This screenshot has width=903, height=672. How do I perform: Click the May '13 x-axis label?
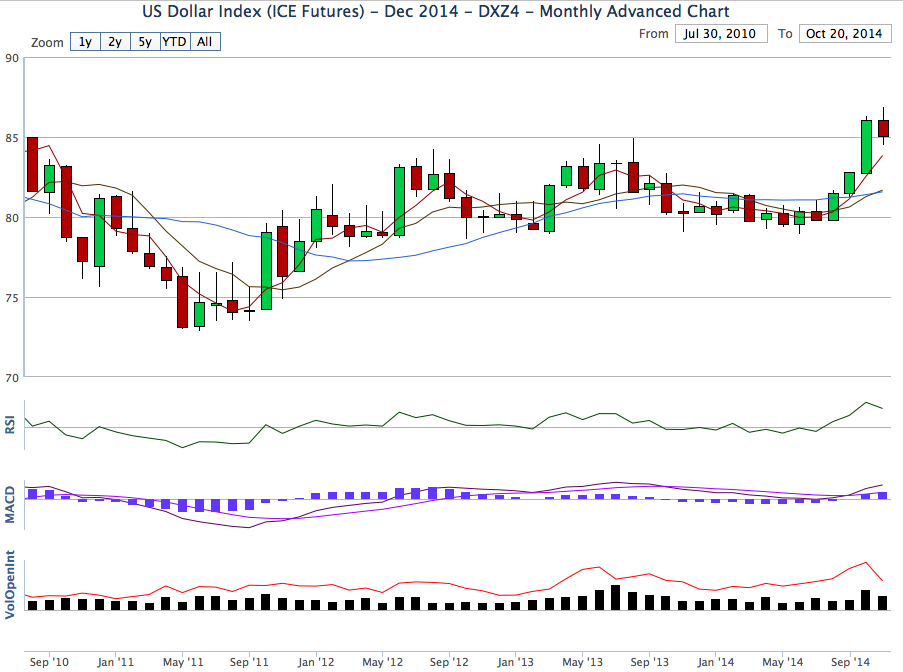582,662
